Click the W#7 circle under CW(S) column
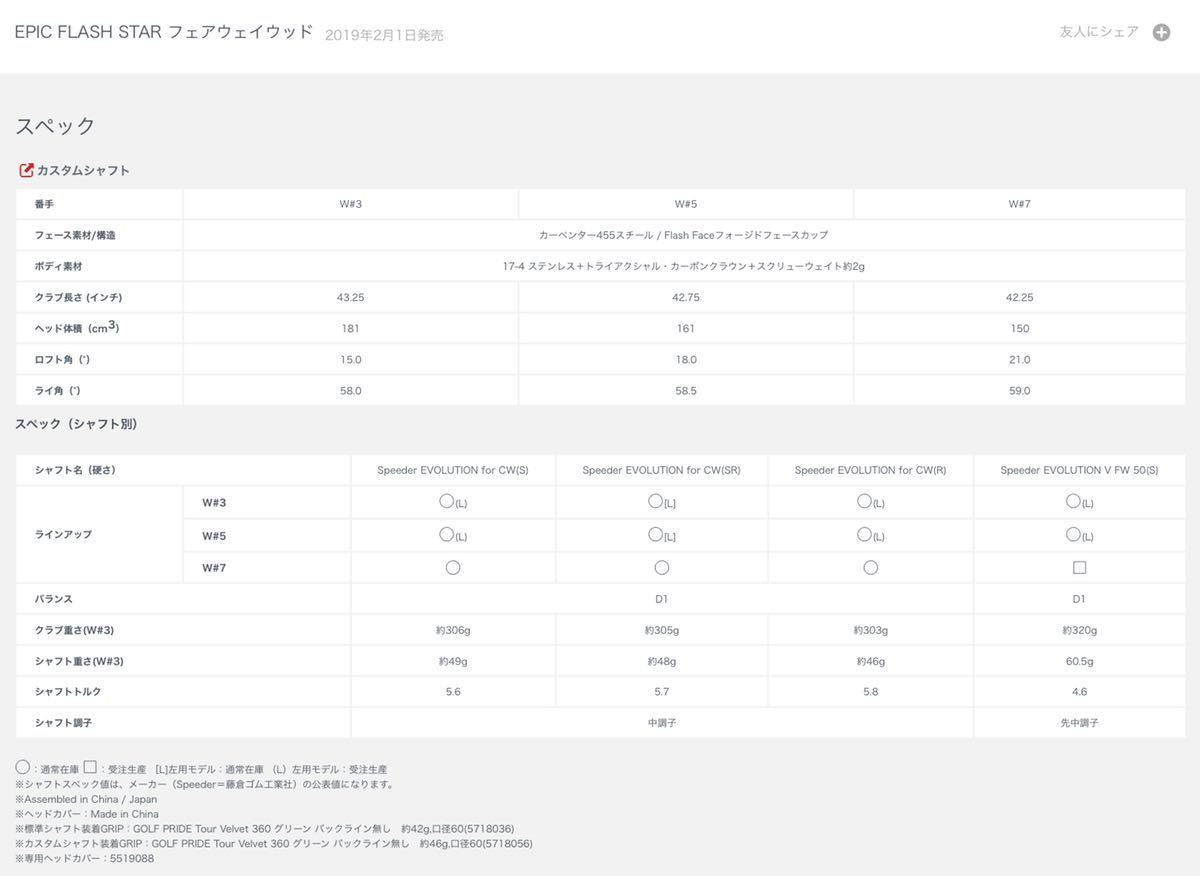 click(453, 567)
